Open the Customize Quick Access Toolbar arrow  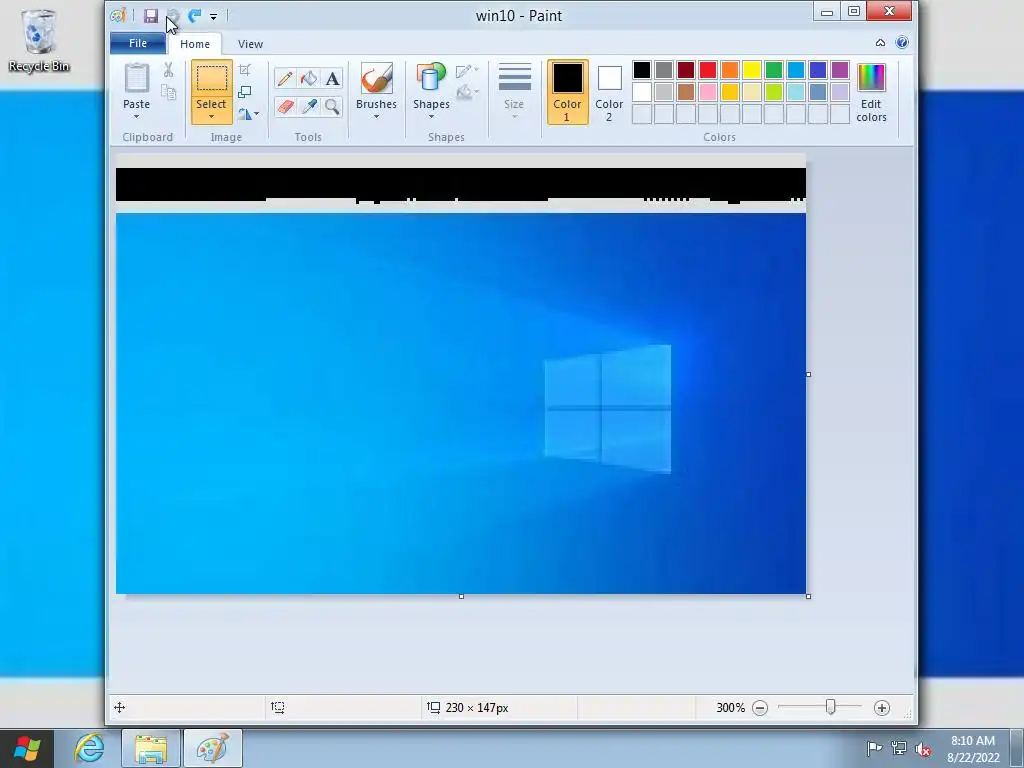pyautogui.click(x=214, y=16)
